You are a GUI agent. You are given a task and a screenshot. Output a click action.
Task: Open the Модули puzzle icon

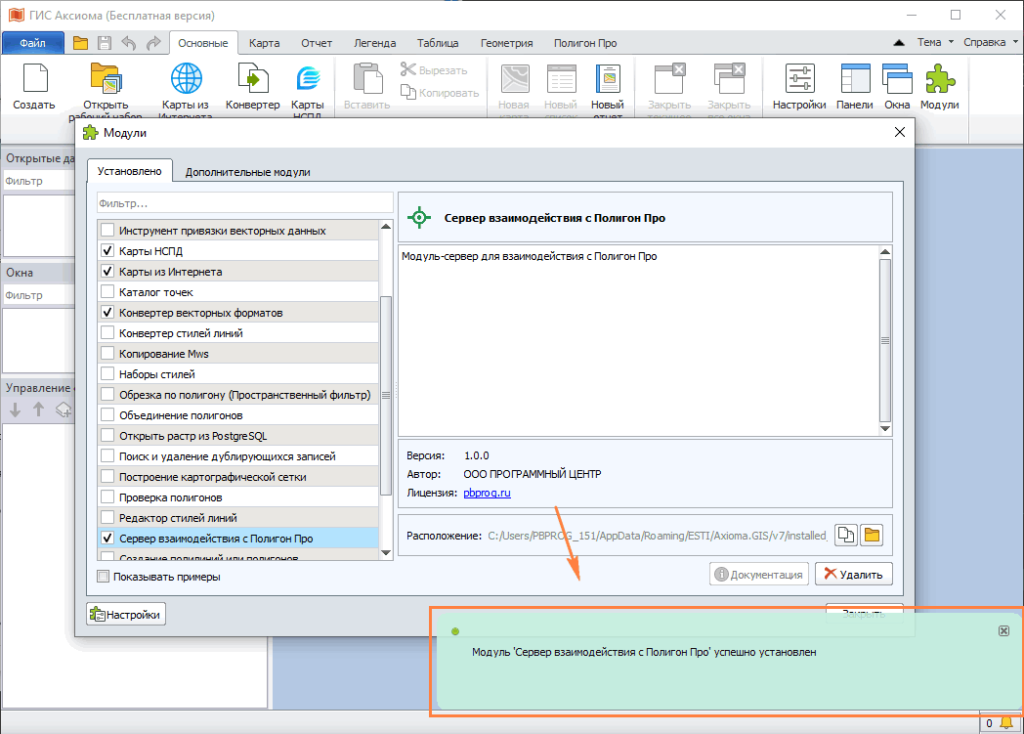point(939,78)
